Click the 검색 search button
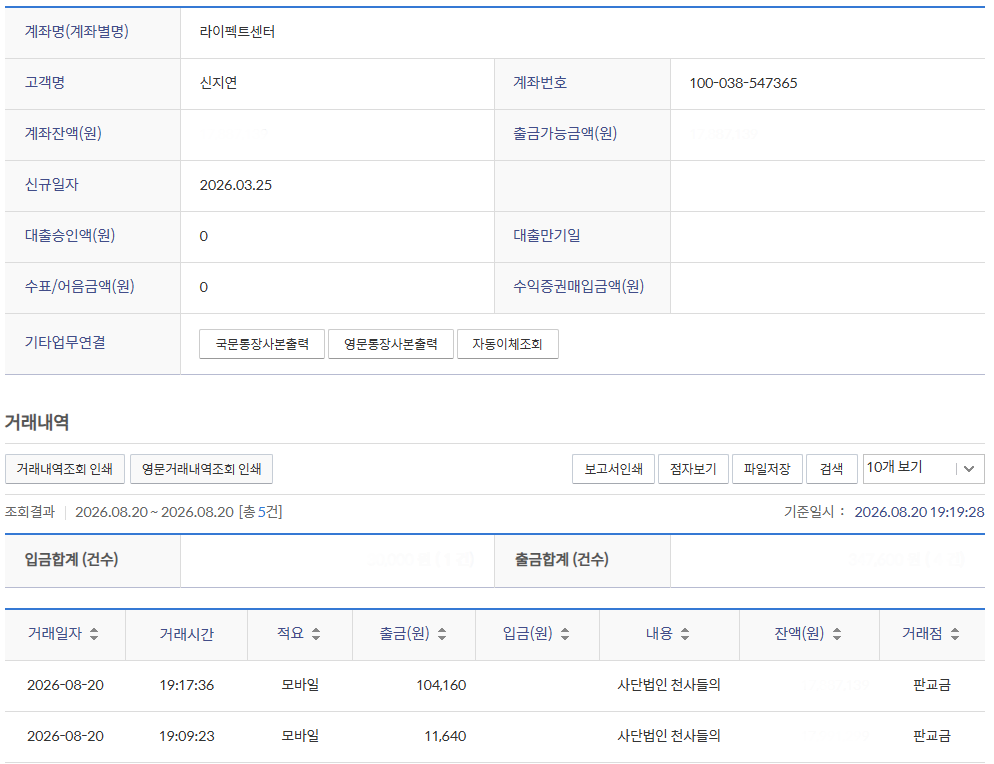 [x=832, y=469]
